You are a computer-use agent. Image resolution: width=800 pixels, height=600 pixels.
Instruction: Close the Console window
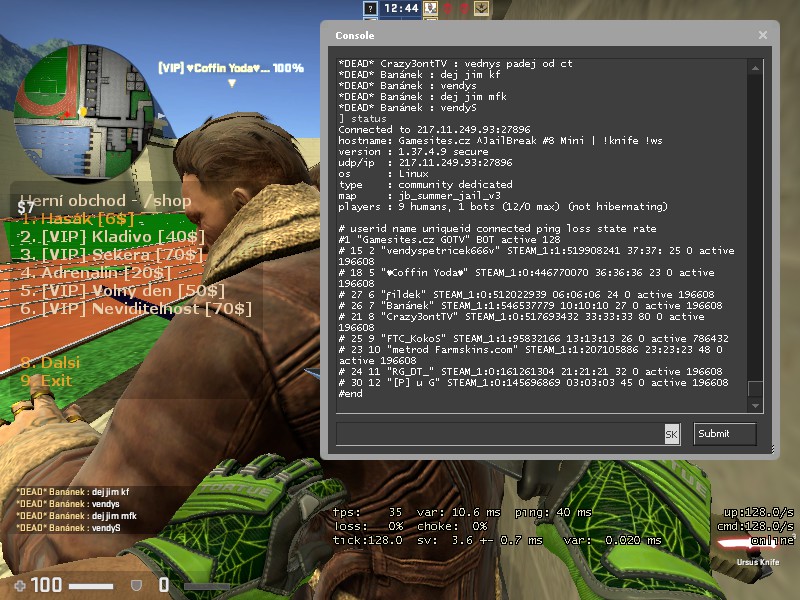coord(763,35)
